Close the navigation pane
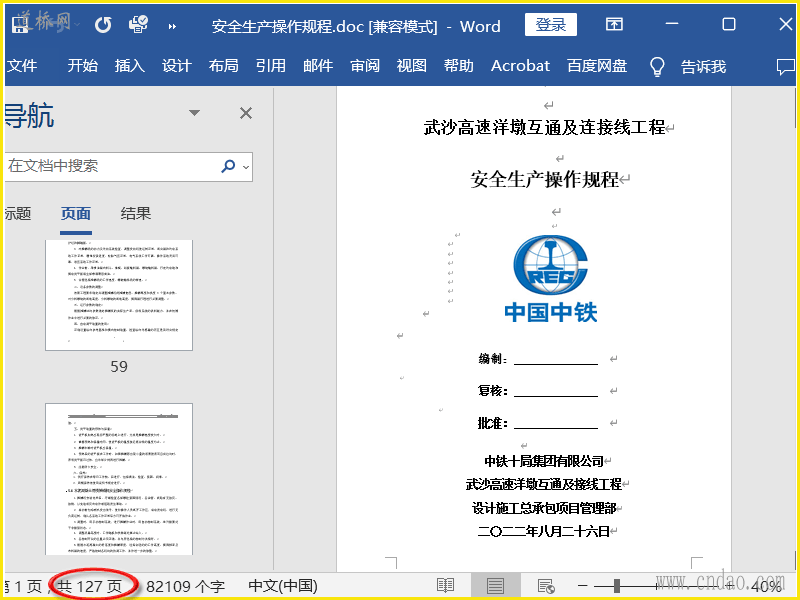Viewport: 800px width, 600px height. tap(246, 113)
